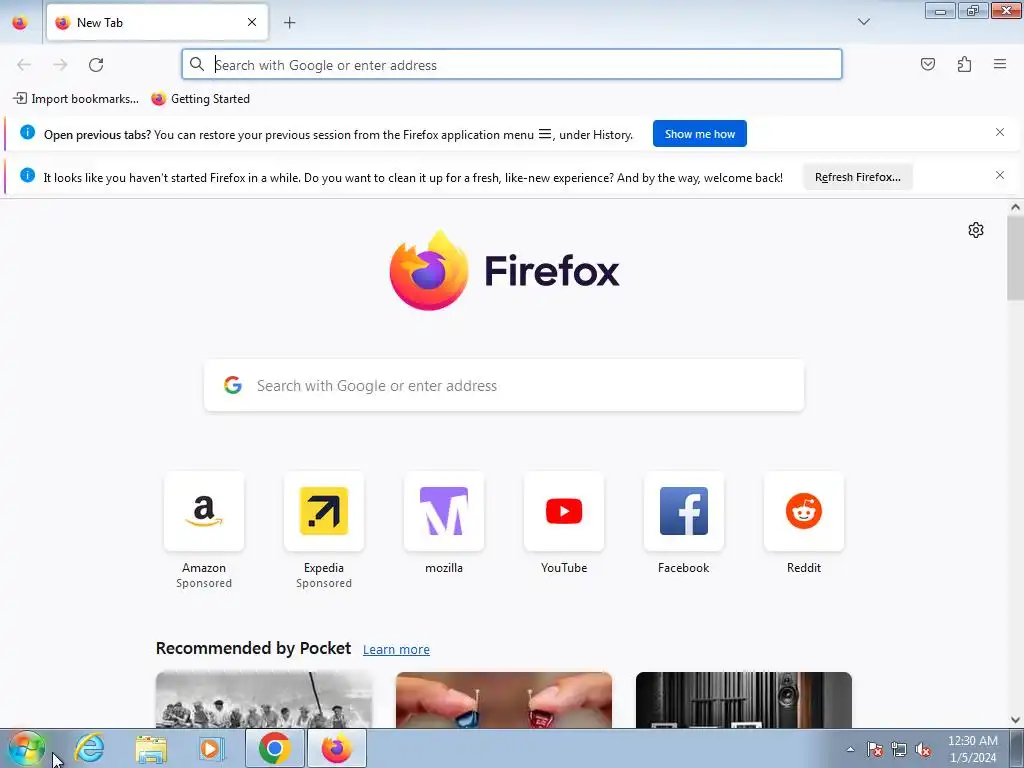
Task: Open a new tab with plus button
Action: 289,22
